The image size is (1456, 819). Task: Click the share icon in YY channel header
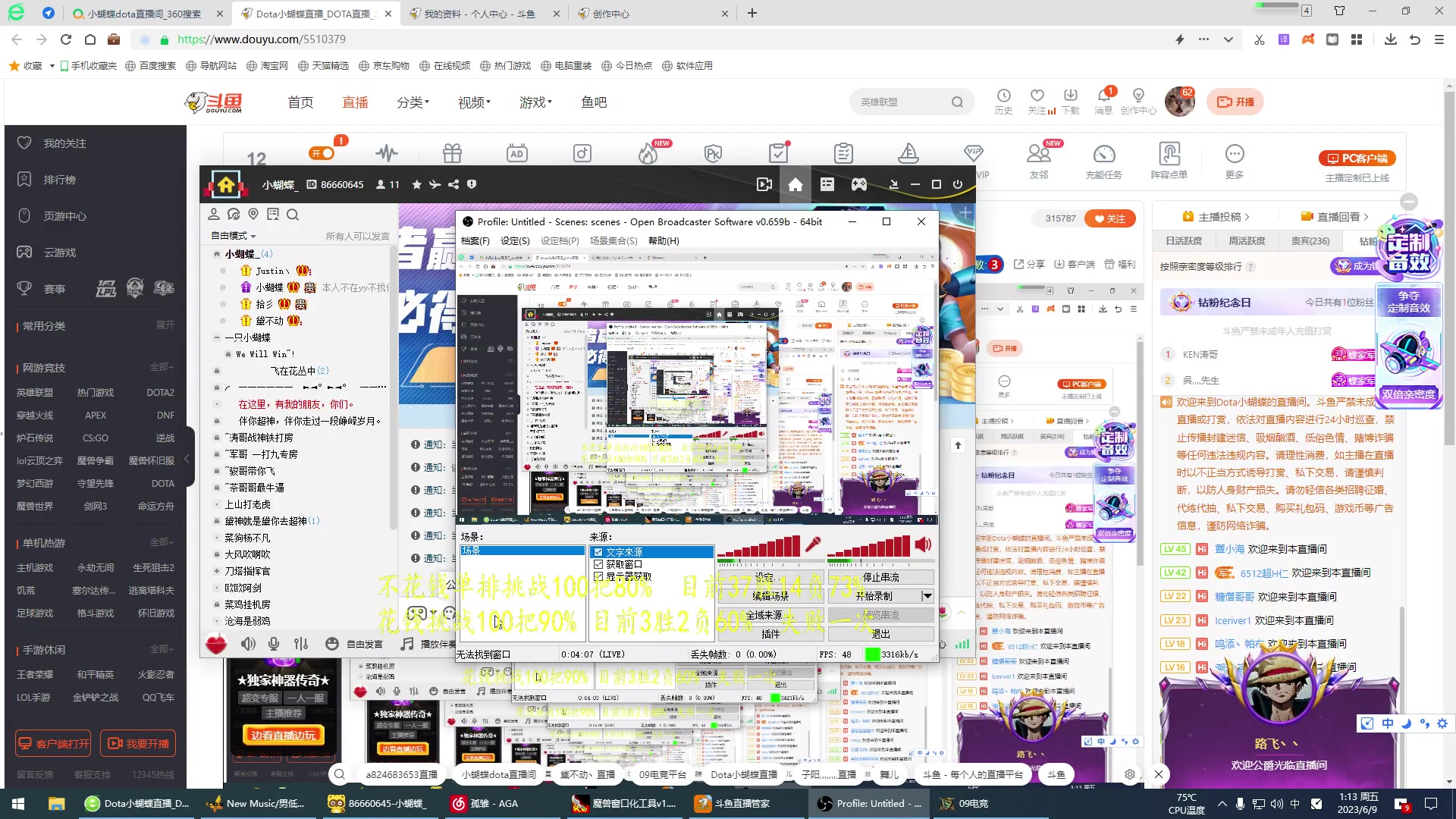[453, 184]
